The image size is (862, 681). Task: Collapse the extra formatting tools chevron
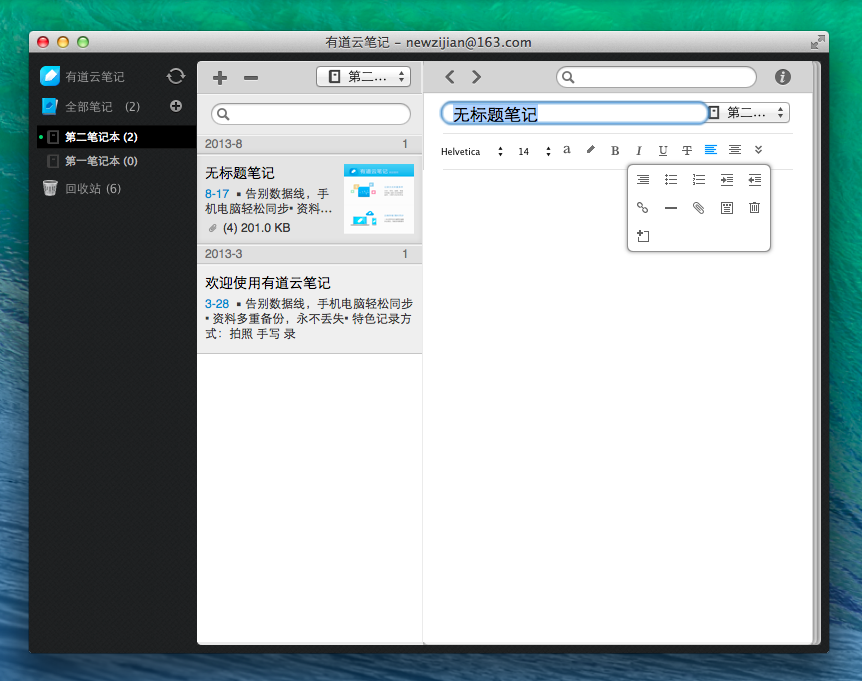[759, 150]
